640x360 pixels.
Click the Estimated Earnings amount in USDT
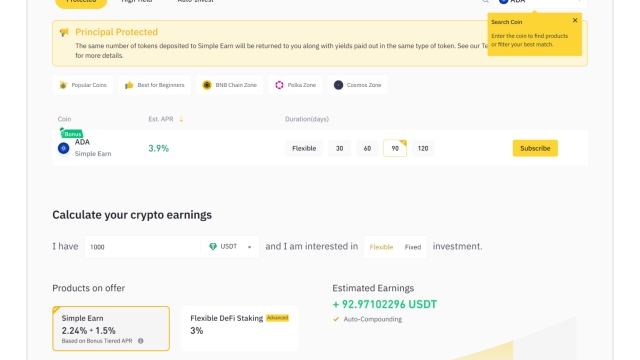[x=384, y=304]
